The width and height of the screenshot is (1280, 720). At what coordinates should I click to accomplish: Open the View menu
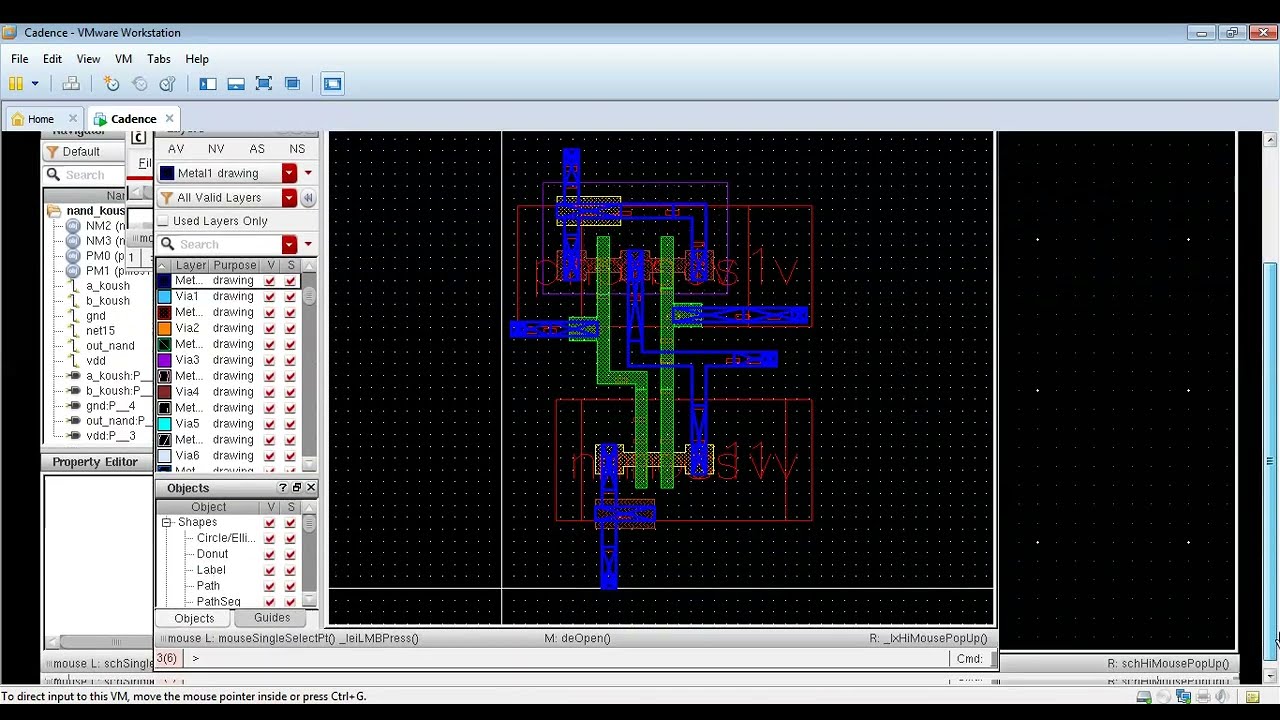click(x=88, y=59)
